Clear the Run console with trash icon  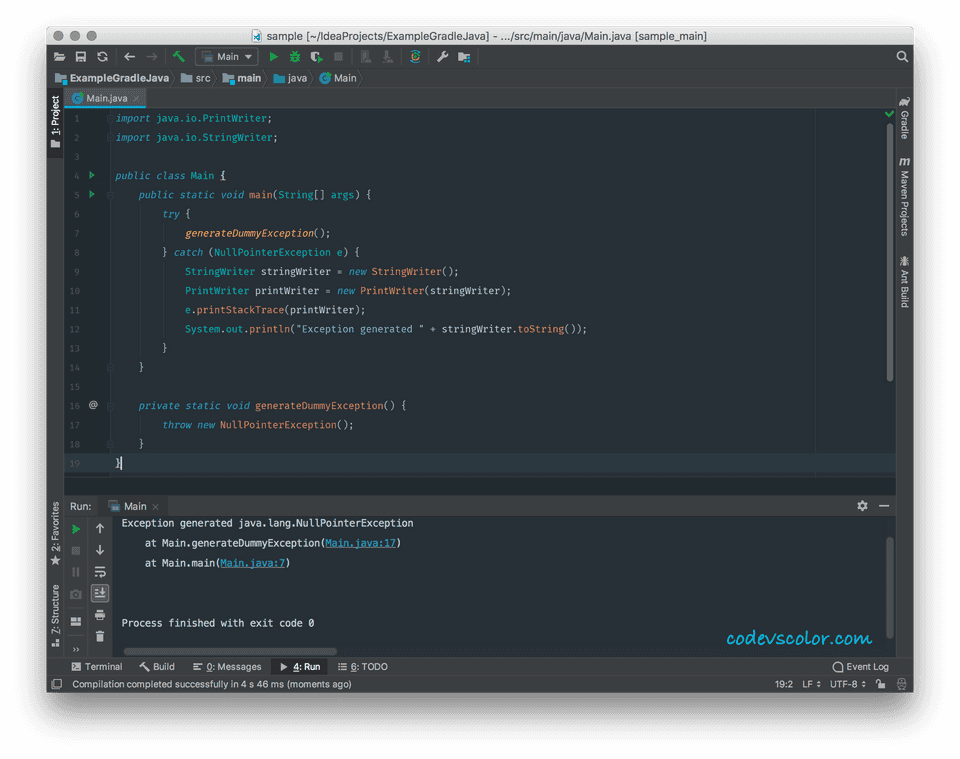(x=99, y=636)
